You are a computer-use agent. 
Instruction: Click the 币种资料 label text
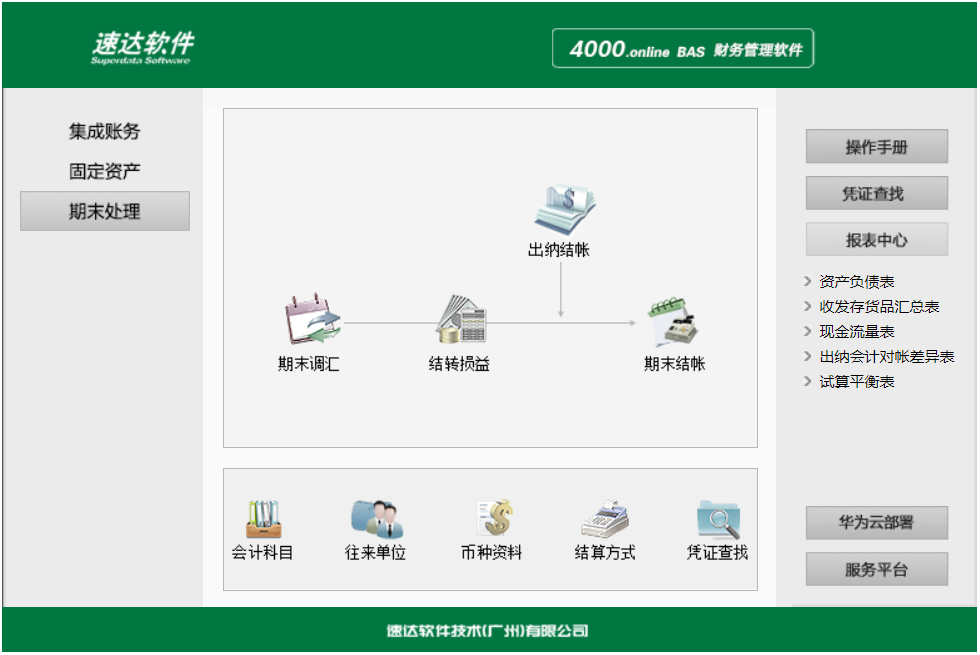coord(491,552)
